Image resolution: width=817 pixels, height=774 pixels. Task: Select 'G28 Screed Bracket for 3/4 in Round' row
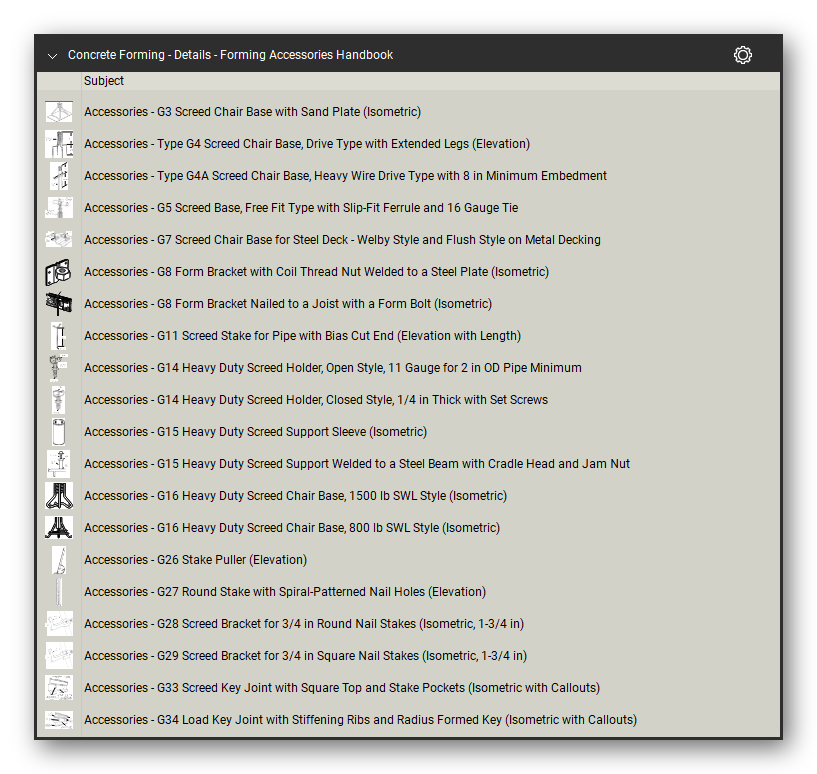408,624
